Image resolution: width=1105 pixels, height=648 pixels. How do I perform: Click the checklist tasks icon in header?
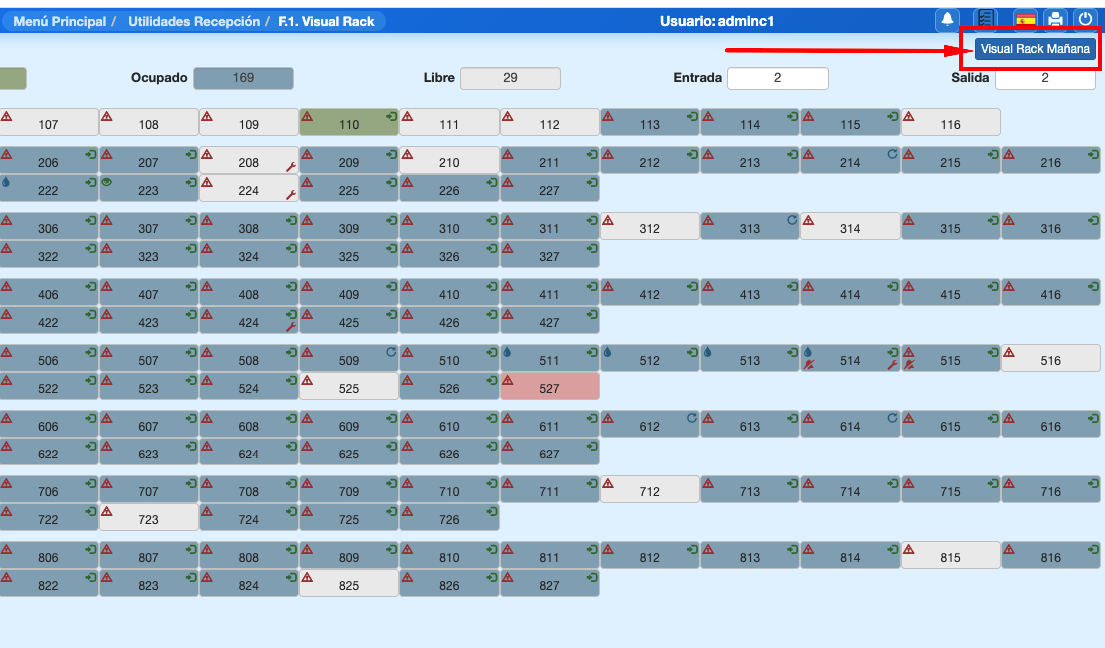click(986, 20)
